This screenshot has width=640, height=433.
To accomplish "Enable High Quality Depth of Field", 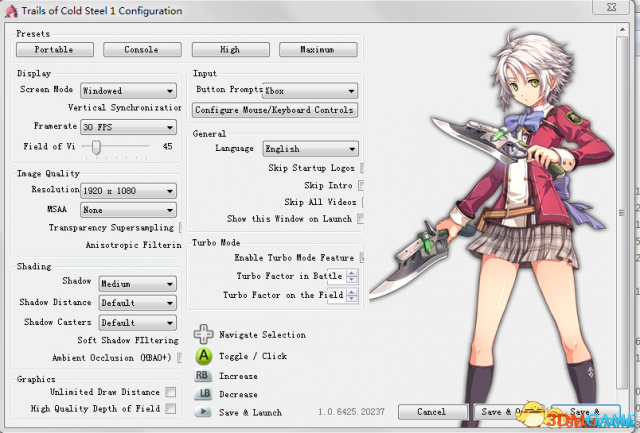I will tap(171, 409).
